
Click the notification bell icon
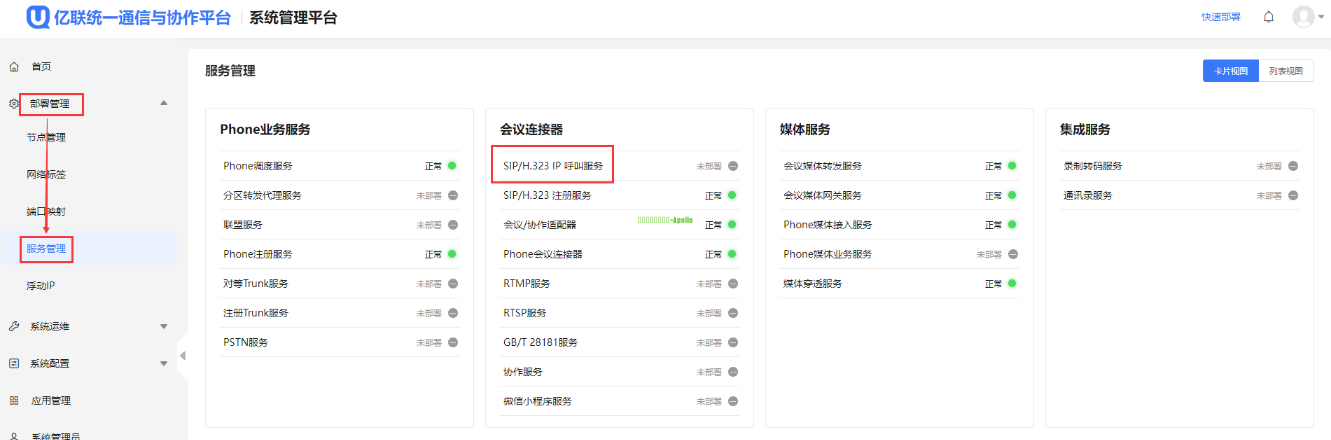pos(1269,17)
